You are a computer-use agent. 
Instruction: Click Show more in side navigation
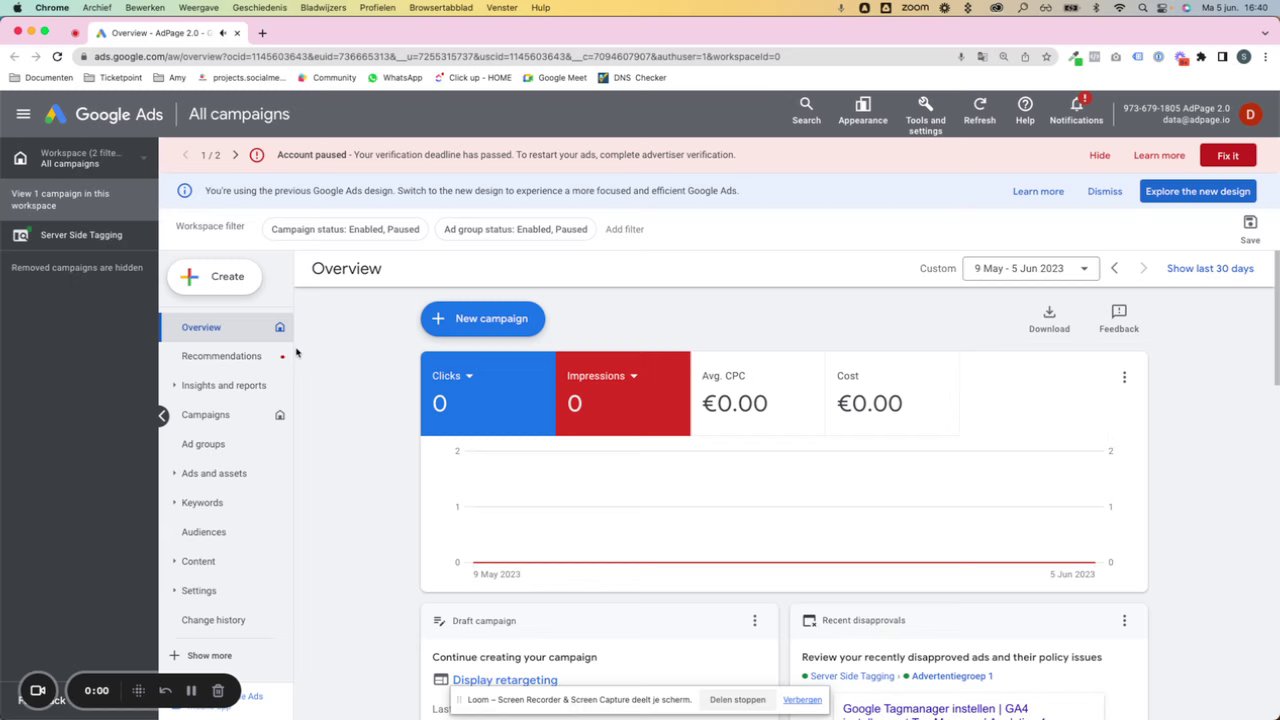coord(200,656)
